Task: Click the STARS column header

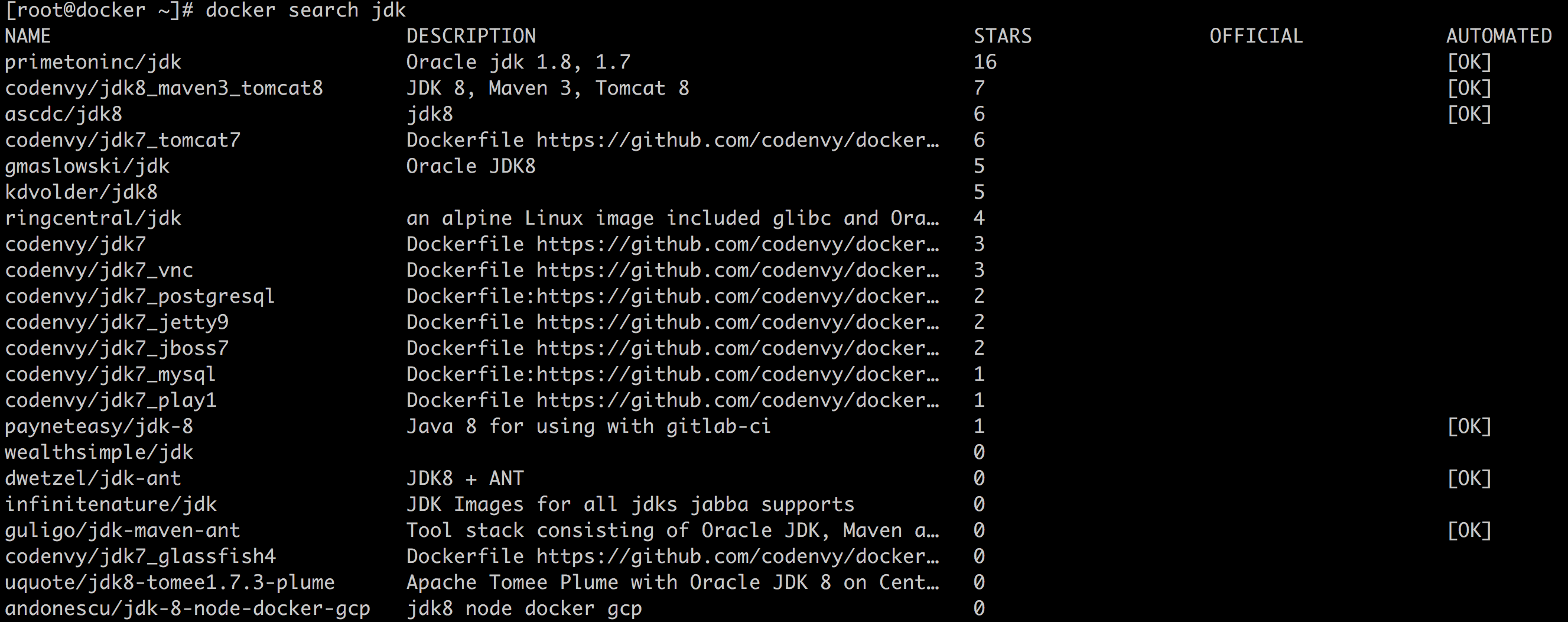Action: [x=1003, y=36]
